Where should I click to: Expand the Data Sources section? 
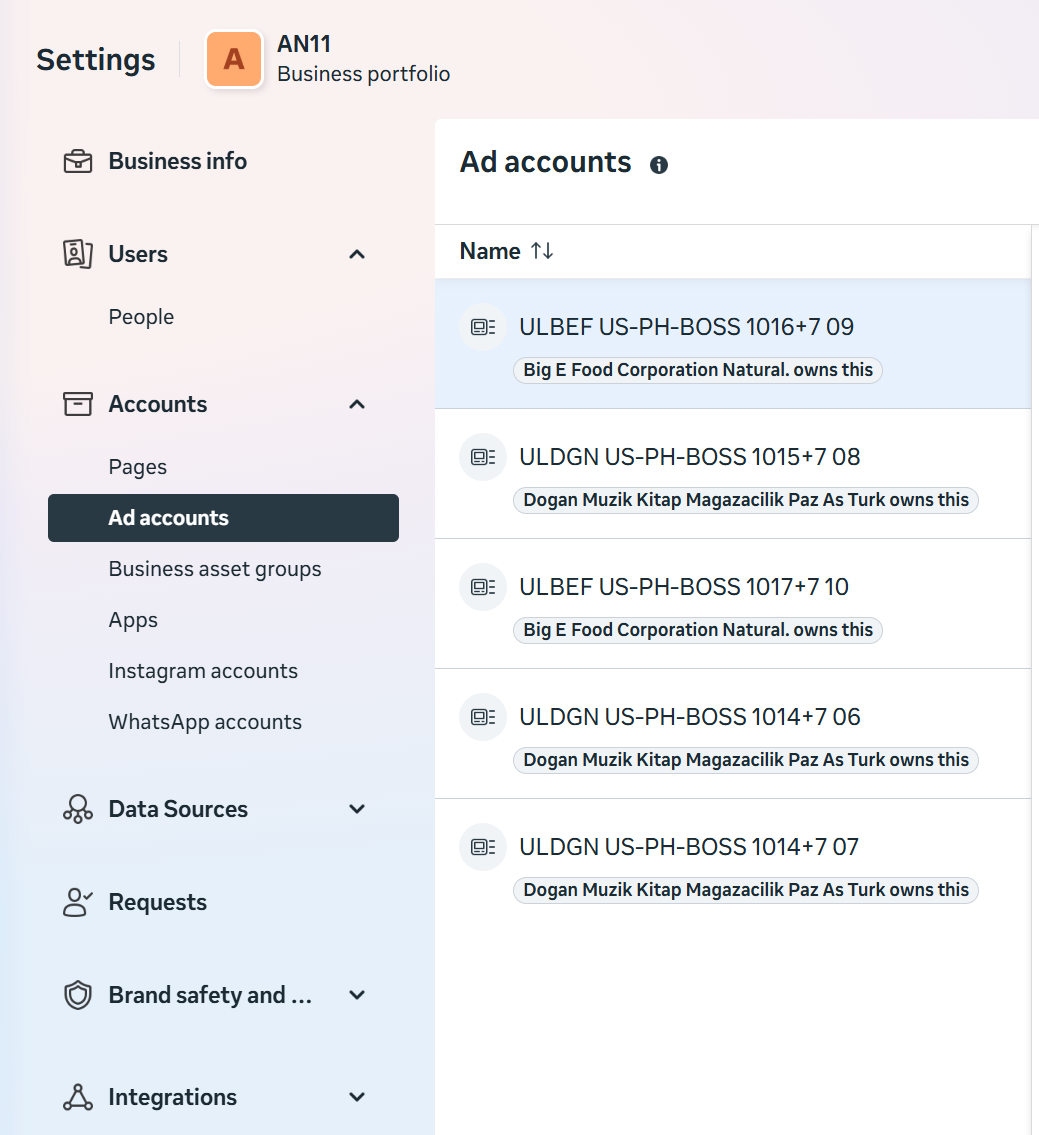pos(357,809)
